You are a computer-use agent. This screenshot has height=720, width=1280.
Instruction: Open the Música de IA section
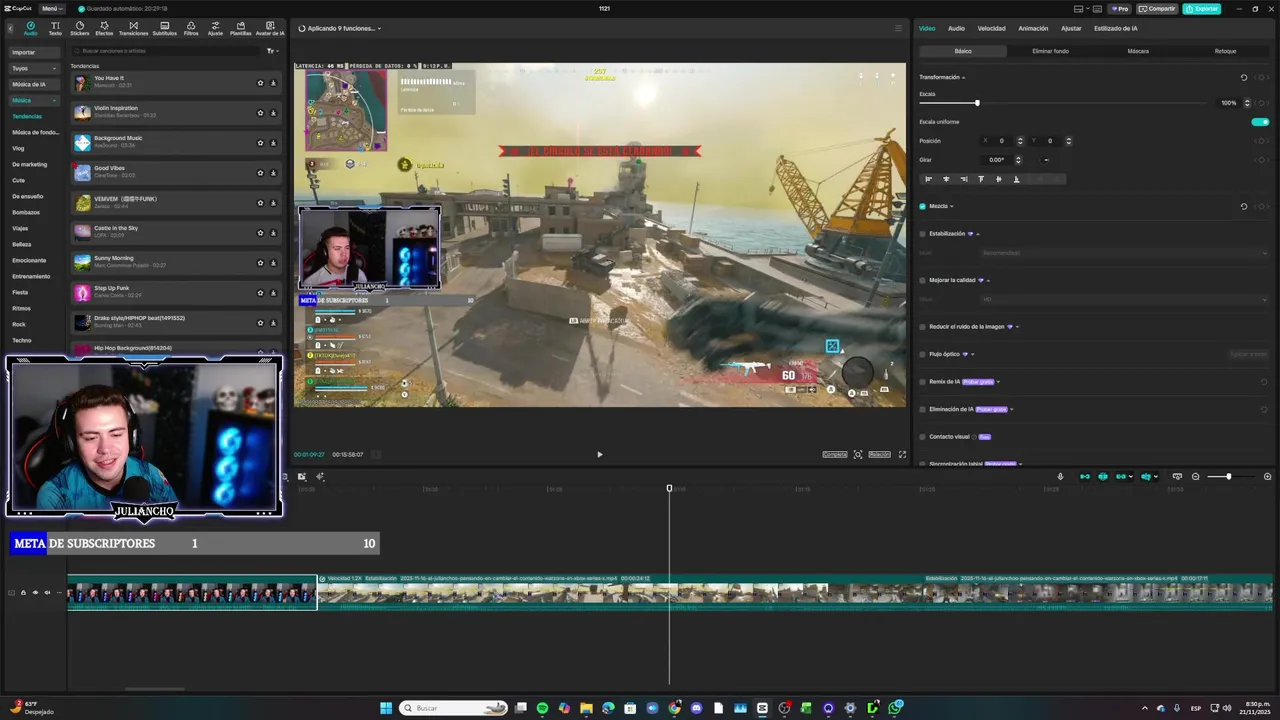(x=34, y=84)
